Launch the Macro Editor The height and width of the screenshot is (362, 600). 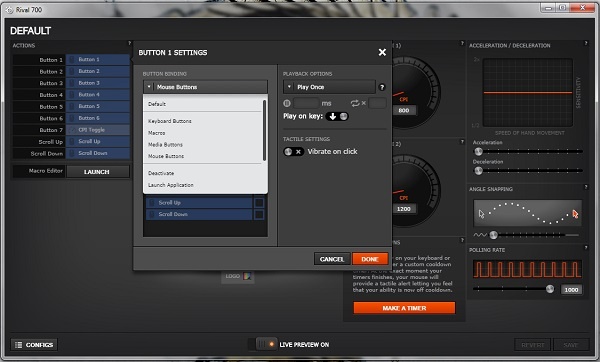tap(97, 172)
